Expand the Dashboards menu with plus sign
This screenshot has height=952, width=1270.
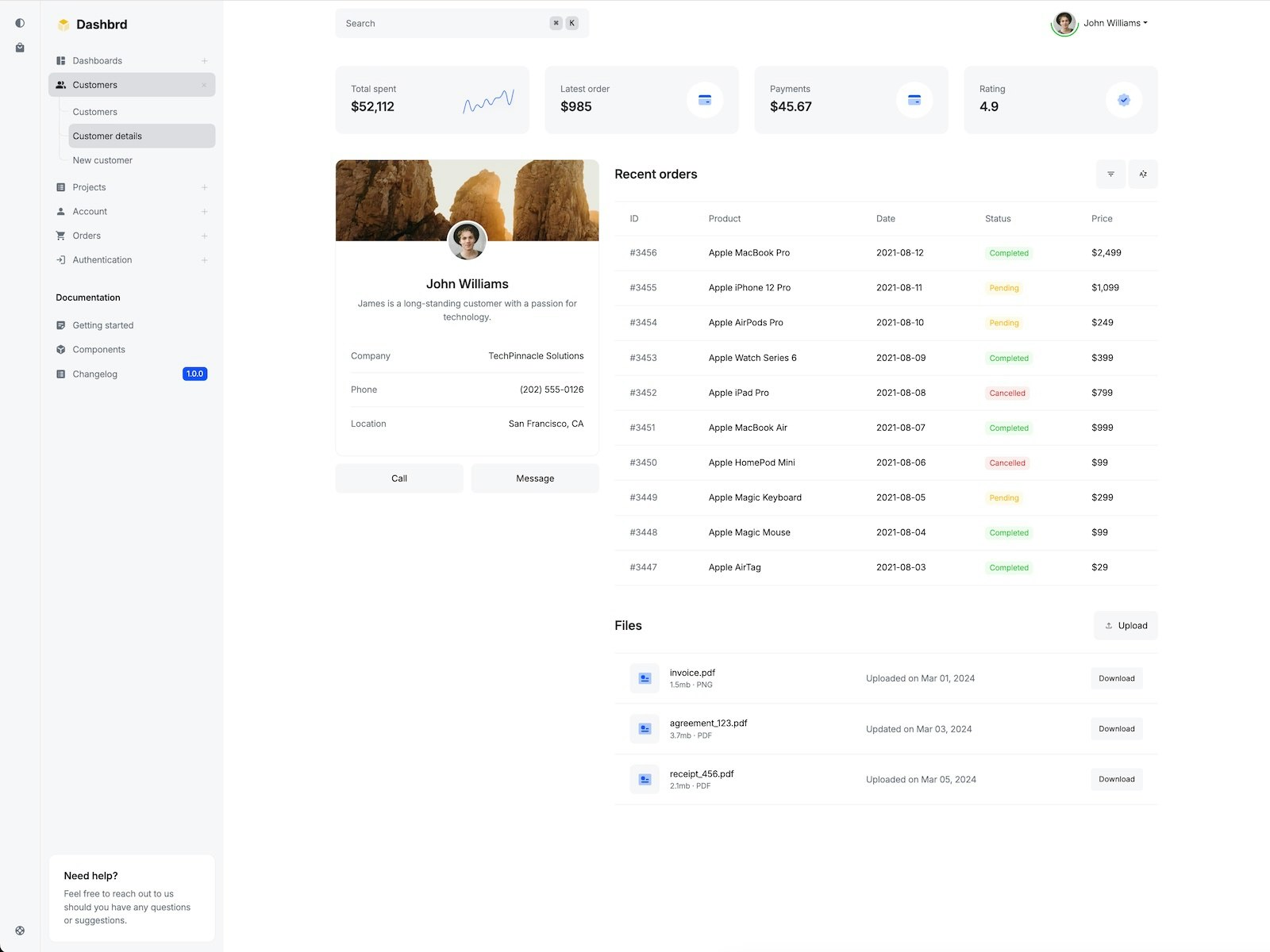click(x=204, y=61)
